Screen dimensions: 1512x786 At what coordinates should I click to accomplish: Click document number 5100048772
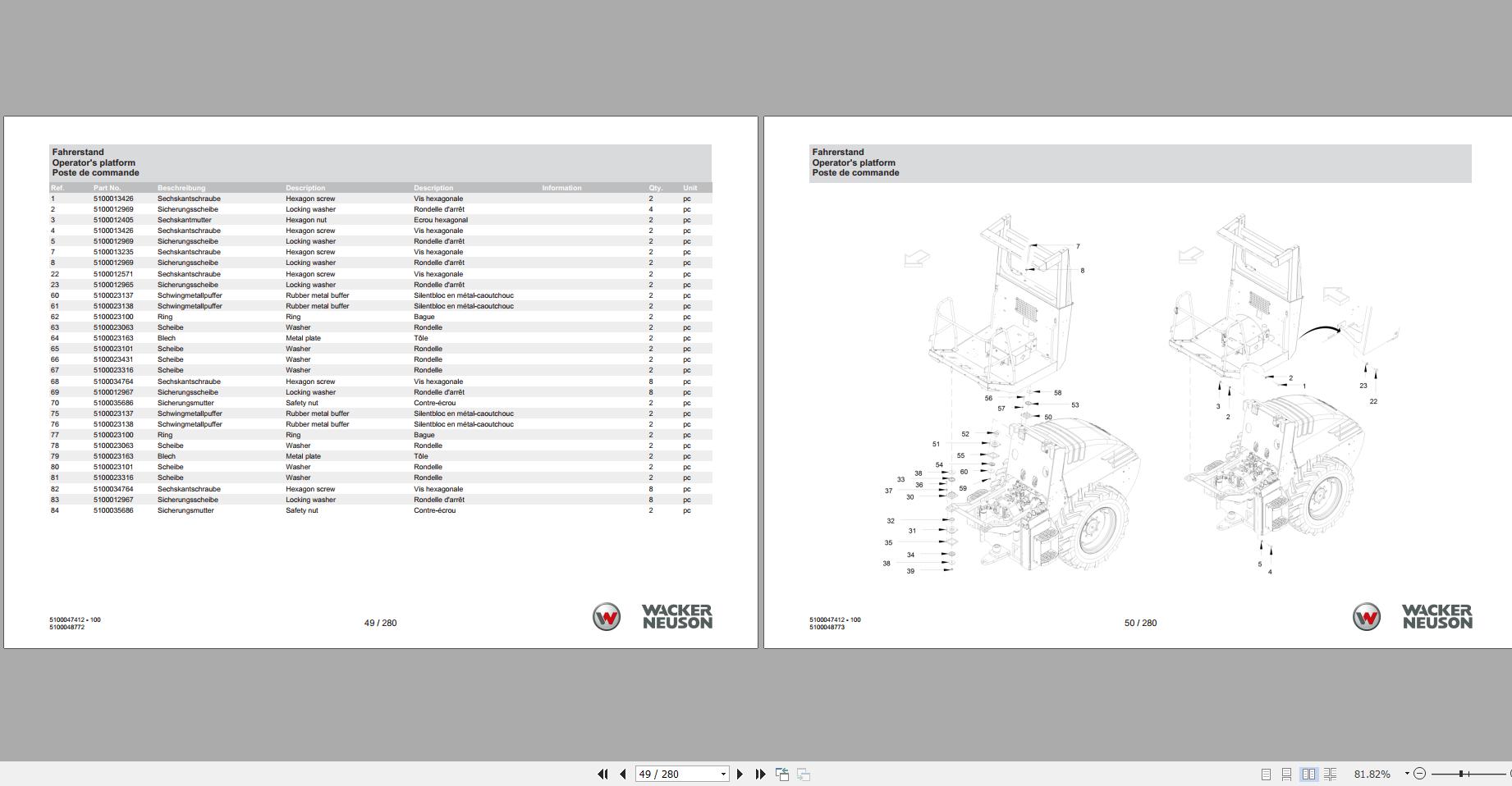coord(66,627)
